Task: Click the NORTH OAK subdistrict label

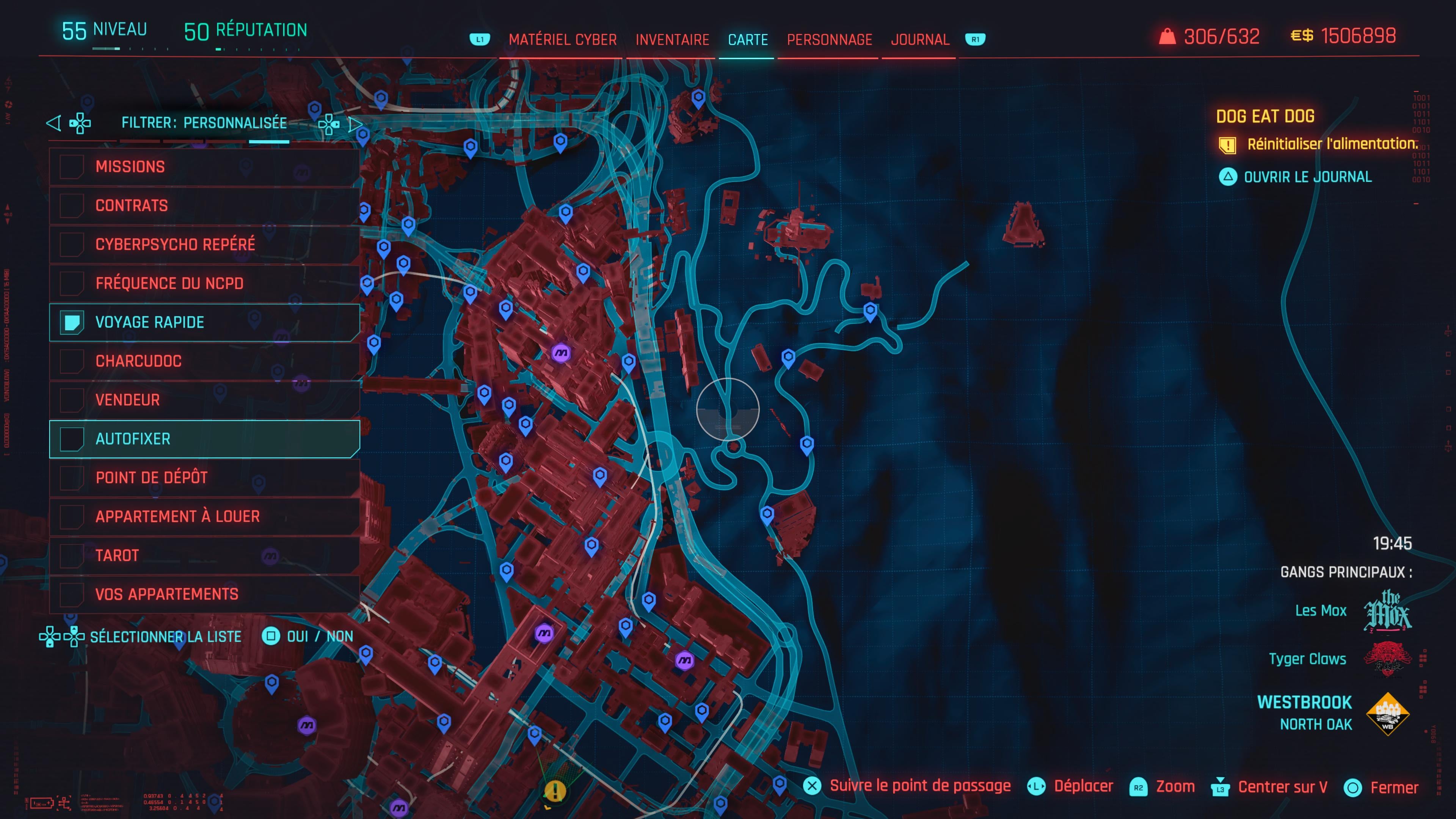Action: (x=1316, y=725)
